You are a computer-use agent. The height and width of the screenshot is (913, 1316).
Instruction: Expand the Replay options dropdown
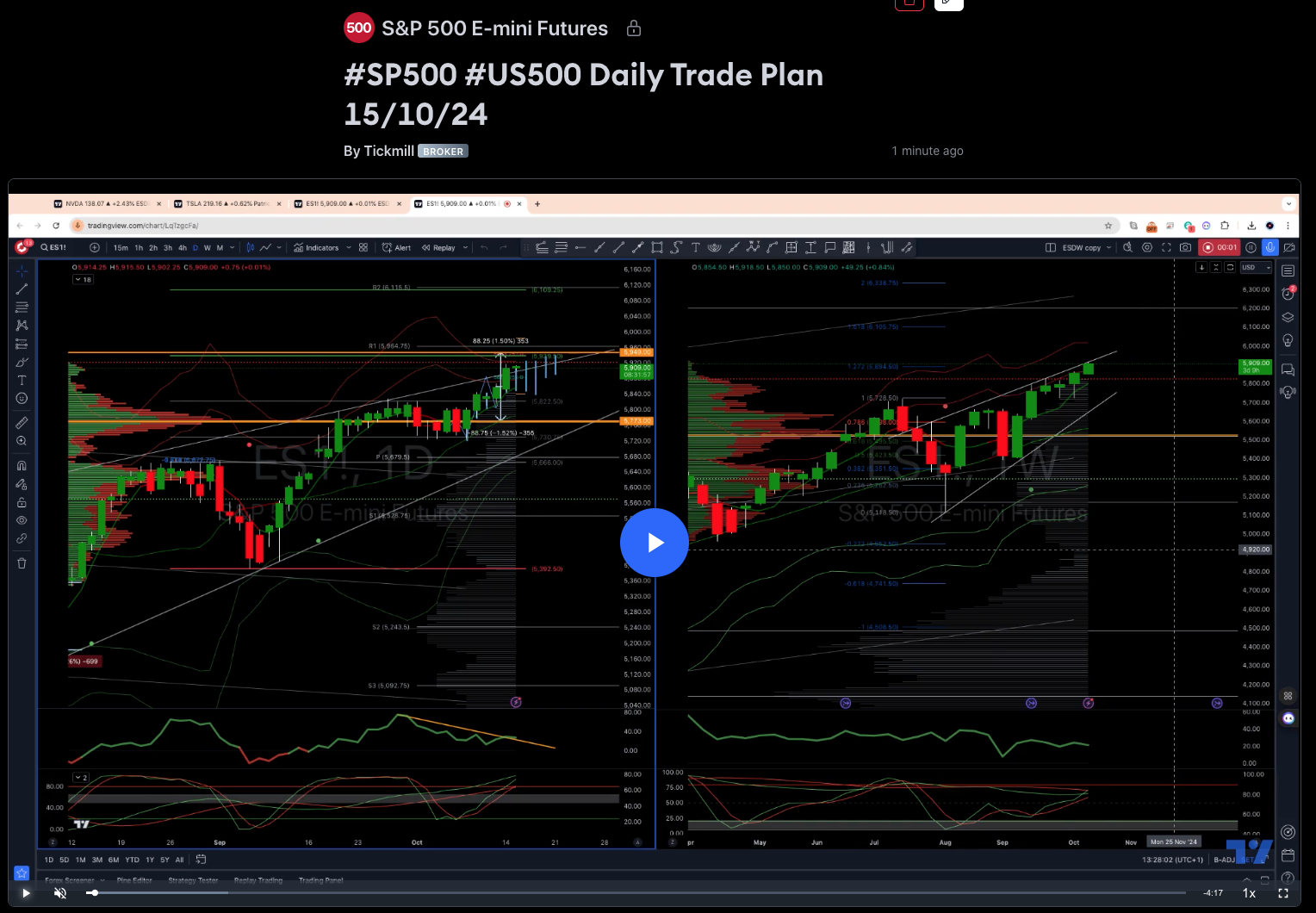coord(466,247)
